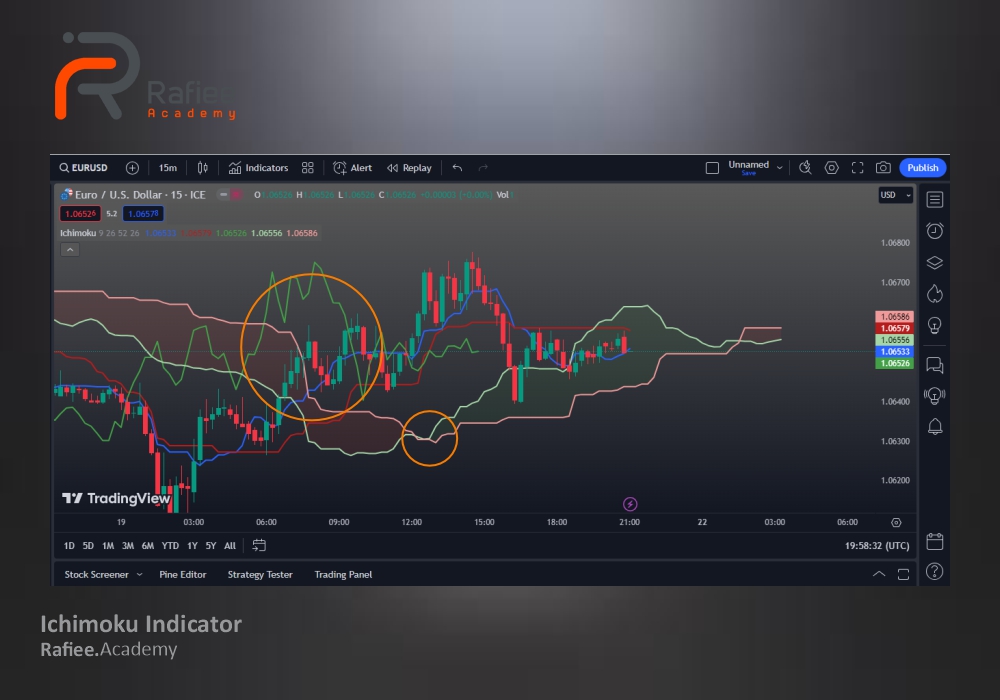
Task: Click the Ichimoku indicator legend name
Action: pyautogui.click(x=78, y=233)
